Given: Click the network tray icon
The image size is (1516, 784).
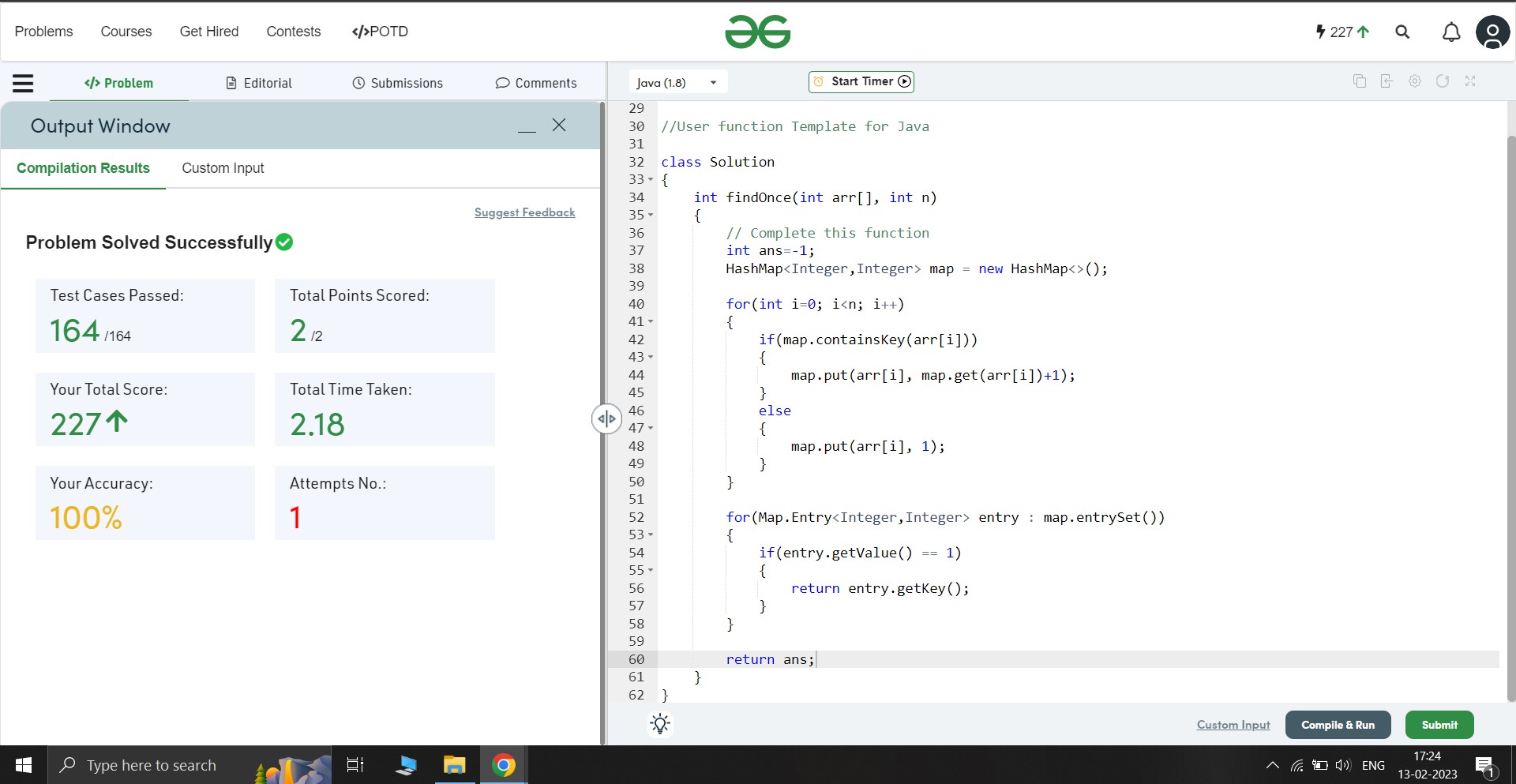Looking at the screenshot, I should coord(1297,765).
